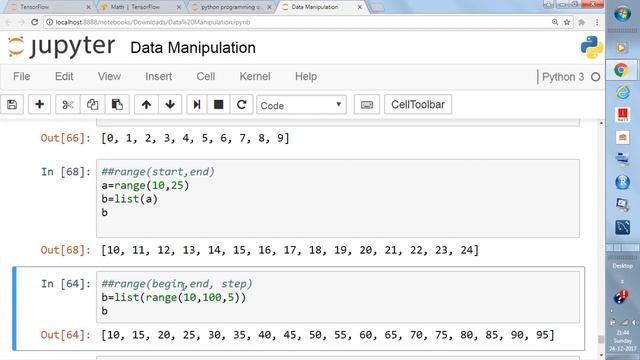Click the Windows Start orb
Image resolution: width=640 pixels, height=360 pixels.
622,15
